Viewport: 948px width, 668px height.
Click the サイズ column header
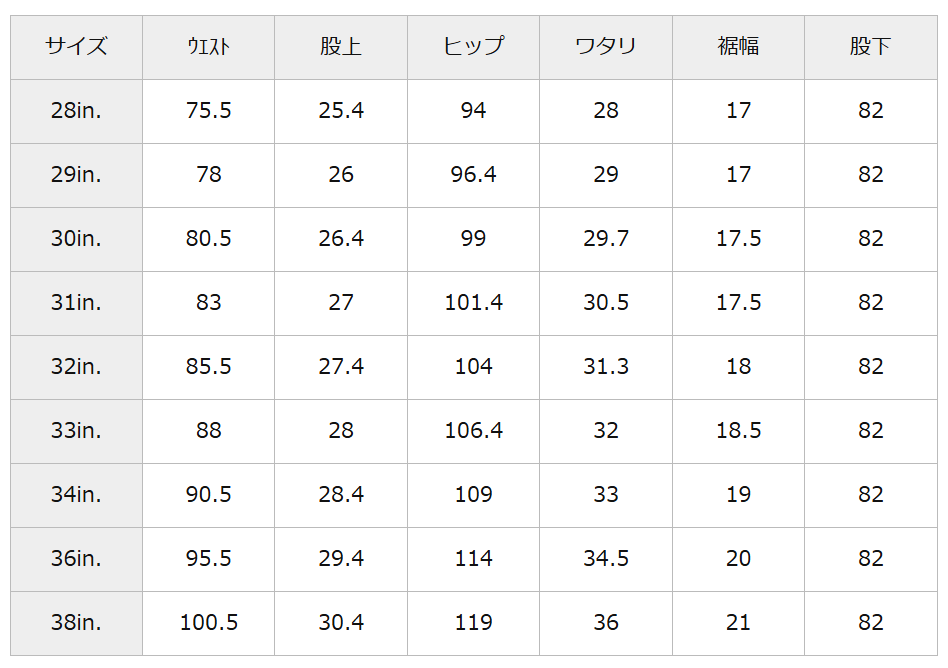(x=76, y=46)
